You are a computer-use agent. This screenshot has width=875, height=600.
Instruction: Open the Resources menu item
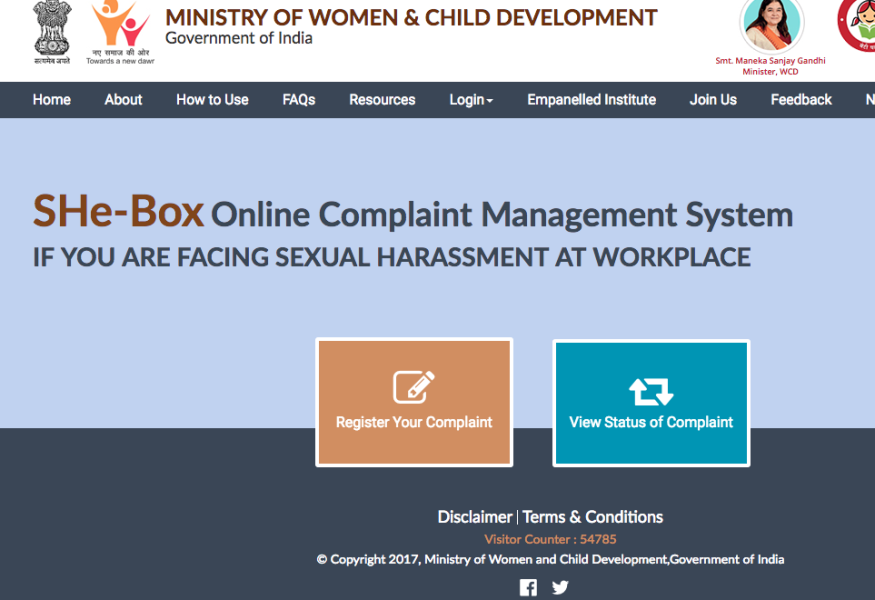point(382,100)
